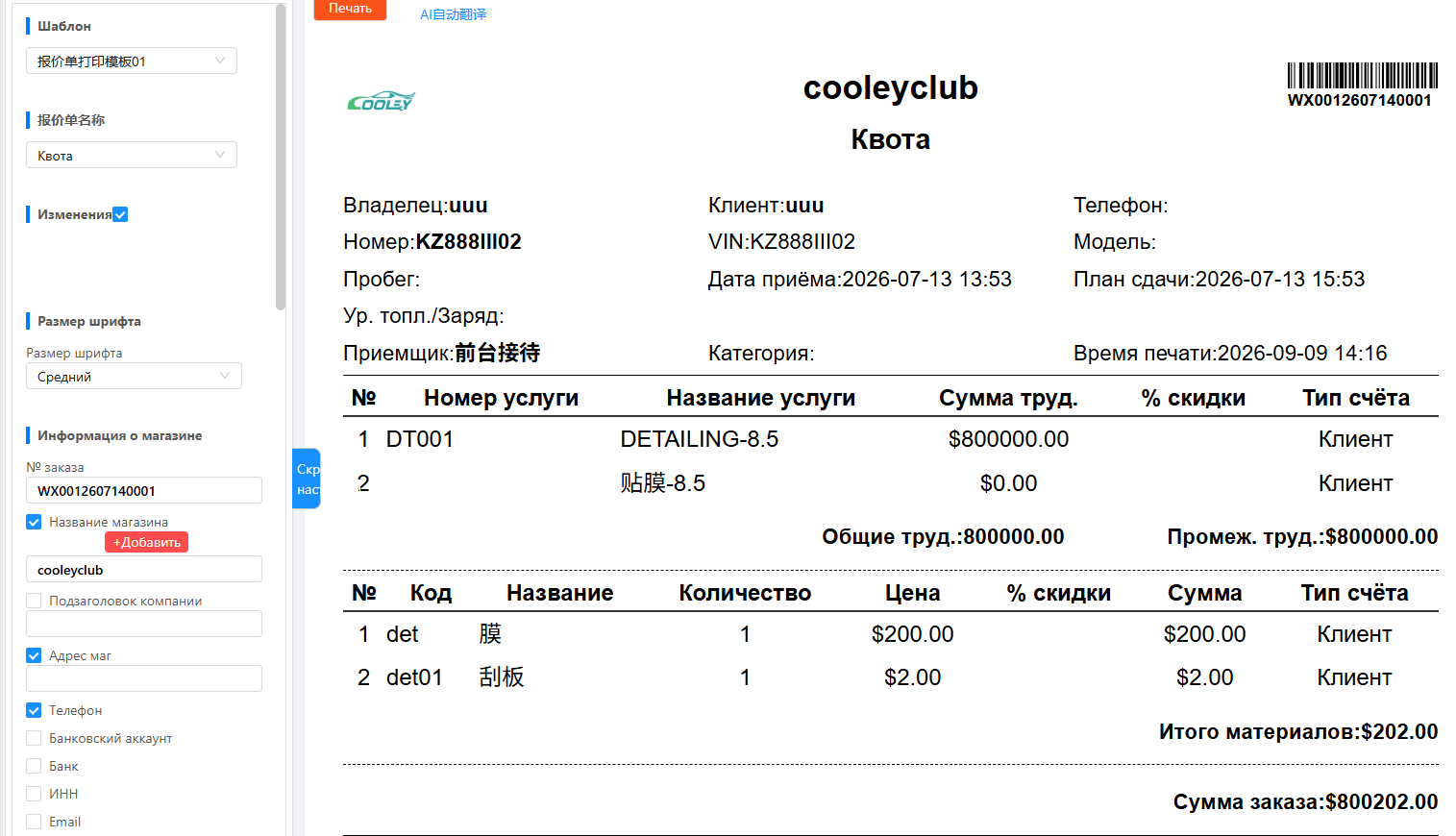The image size is (1456, 836).
Task: Click the Дата приёма date text
Action: pos(860,279)
